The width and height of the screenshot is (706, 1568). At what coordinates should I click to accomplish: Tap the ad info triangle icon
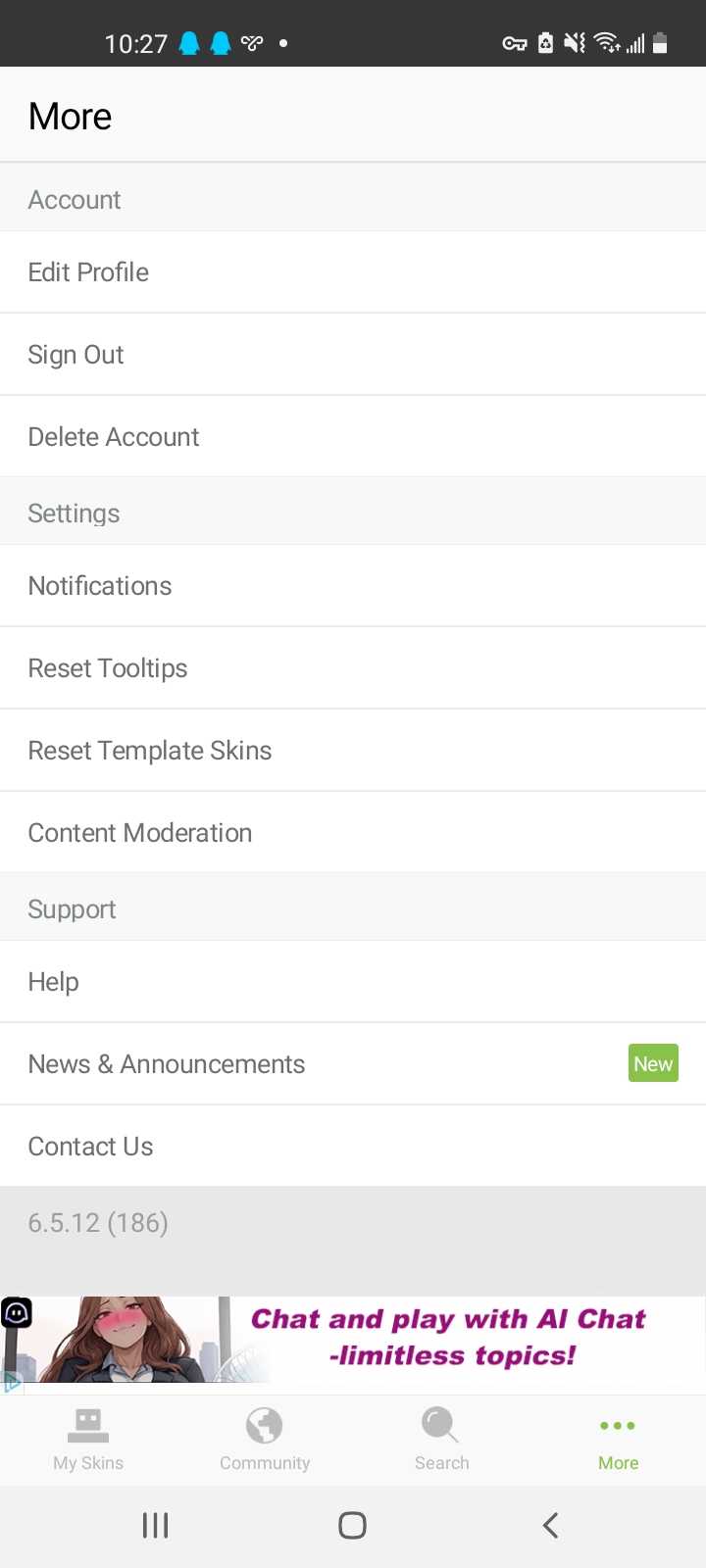point(12,1383)
